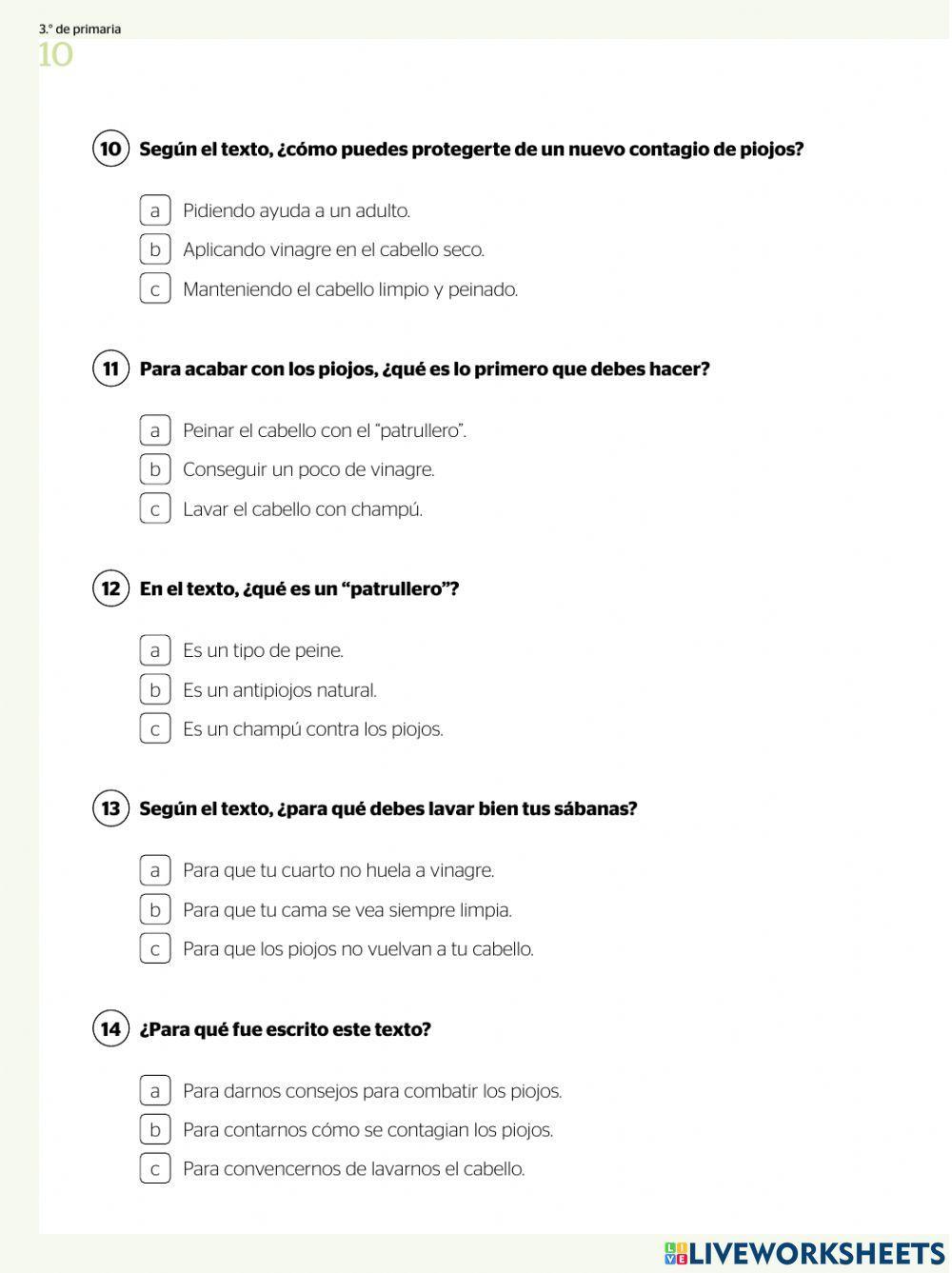
Task: Click the circled question number 10
Action: (x=110, y=149)
